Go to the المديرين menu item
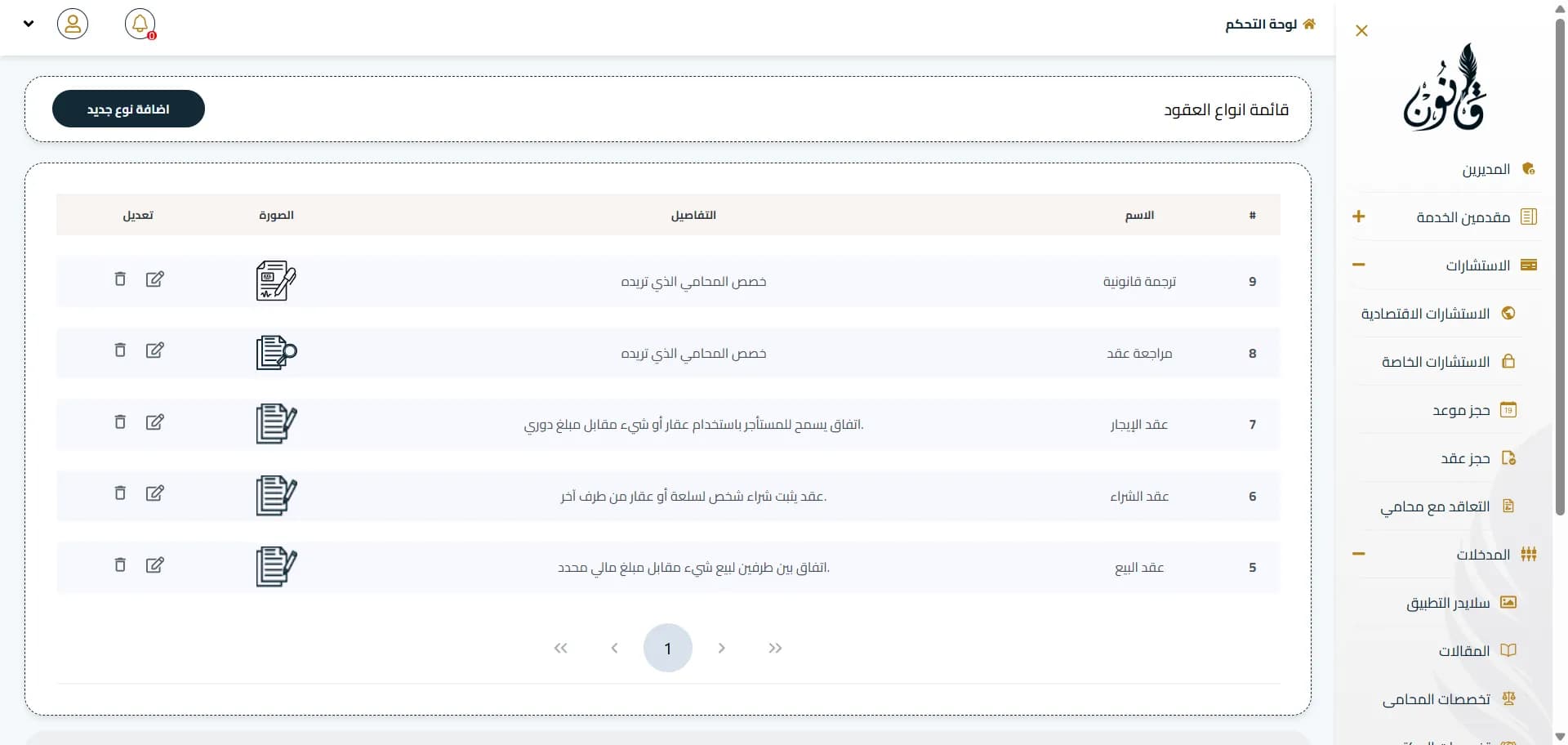The height and width of the screenshot is (745, 1568). pos(1486,169)
